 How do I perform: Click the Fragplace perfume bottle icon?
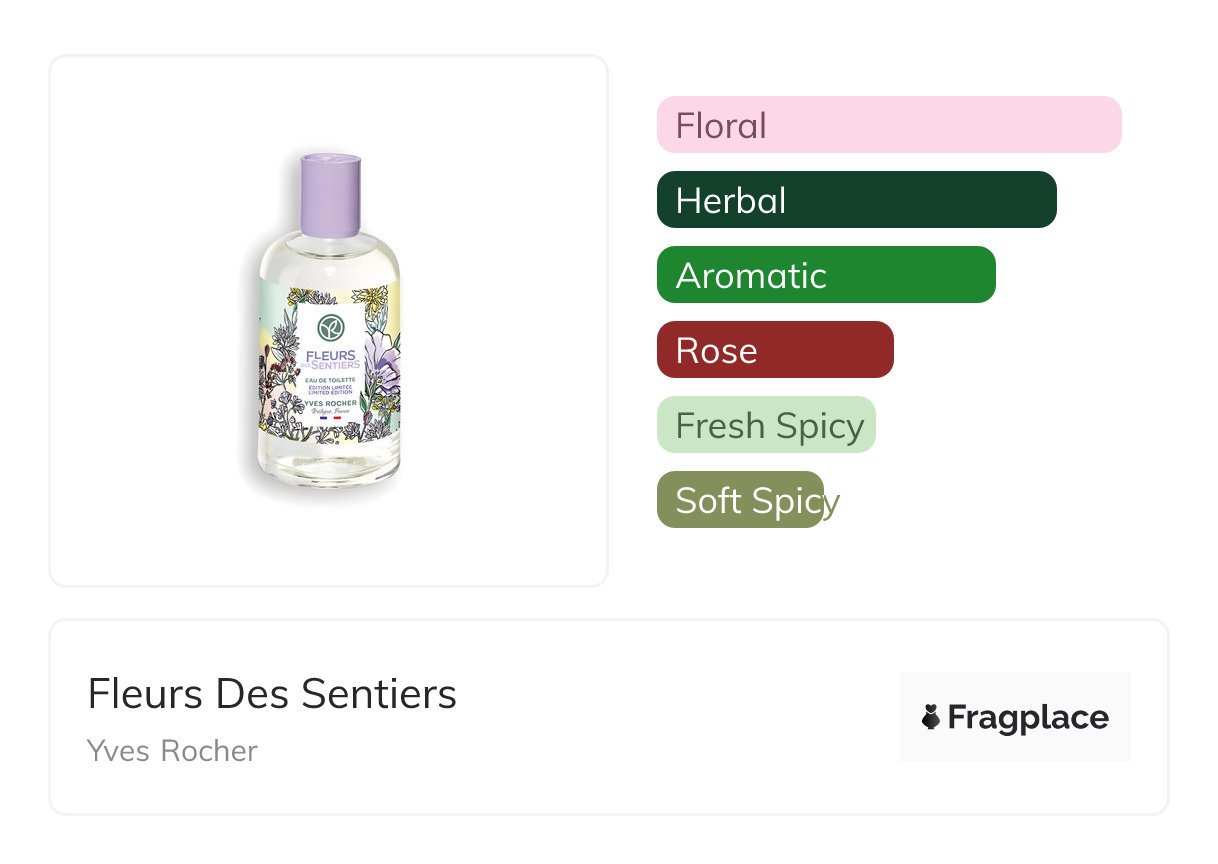click(x=931, y=717)
